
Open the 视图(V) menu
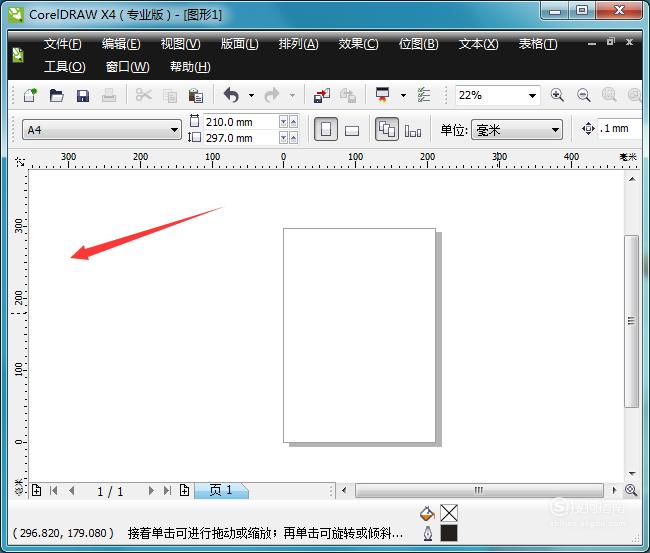tap(180, 44)
